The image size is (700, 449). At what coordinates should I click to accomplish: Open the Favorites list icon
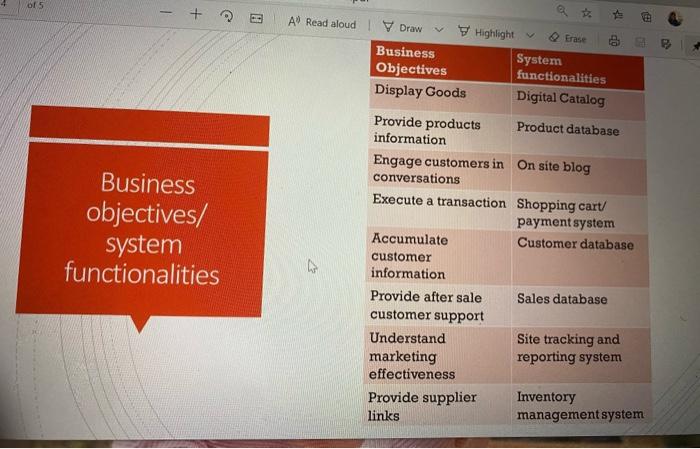click(x=617, y=15)
